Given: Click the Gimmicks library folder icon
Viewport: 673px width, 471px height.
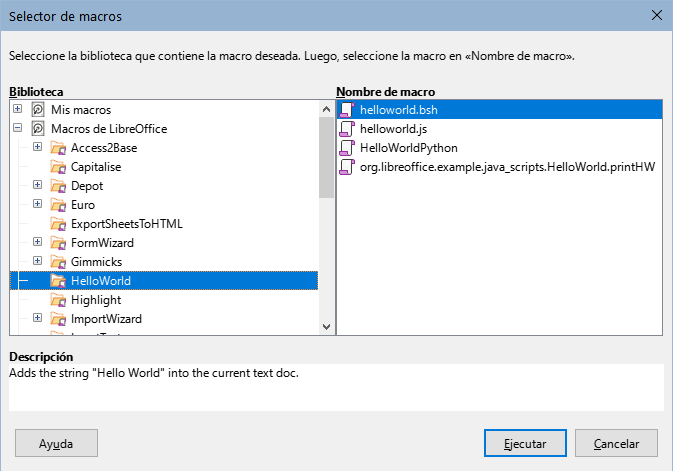Looking at the screenshot, I should coord(58,261).
